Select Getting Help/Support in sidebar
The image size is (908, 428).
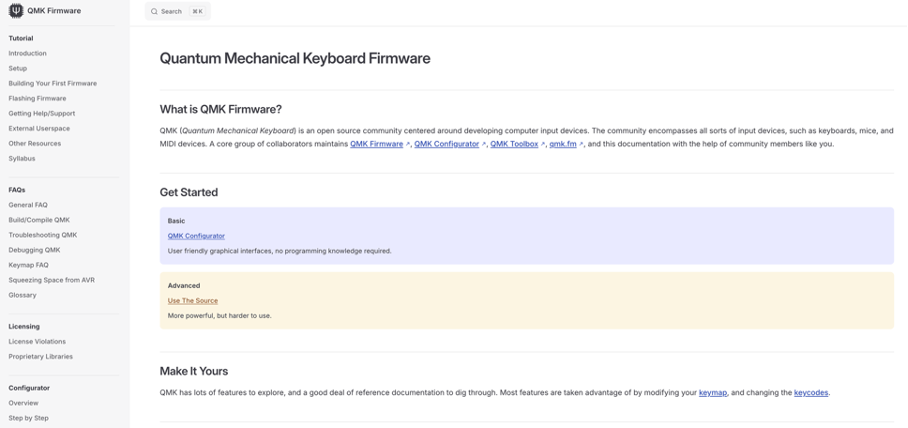[41, 113]
